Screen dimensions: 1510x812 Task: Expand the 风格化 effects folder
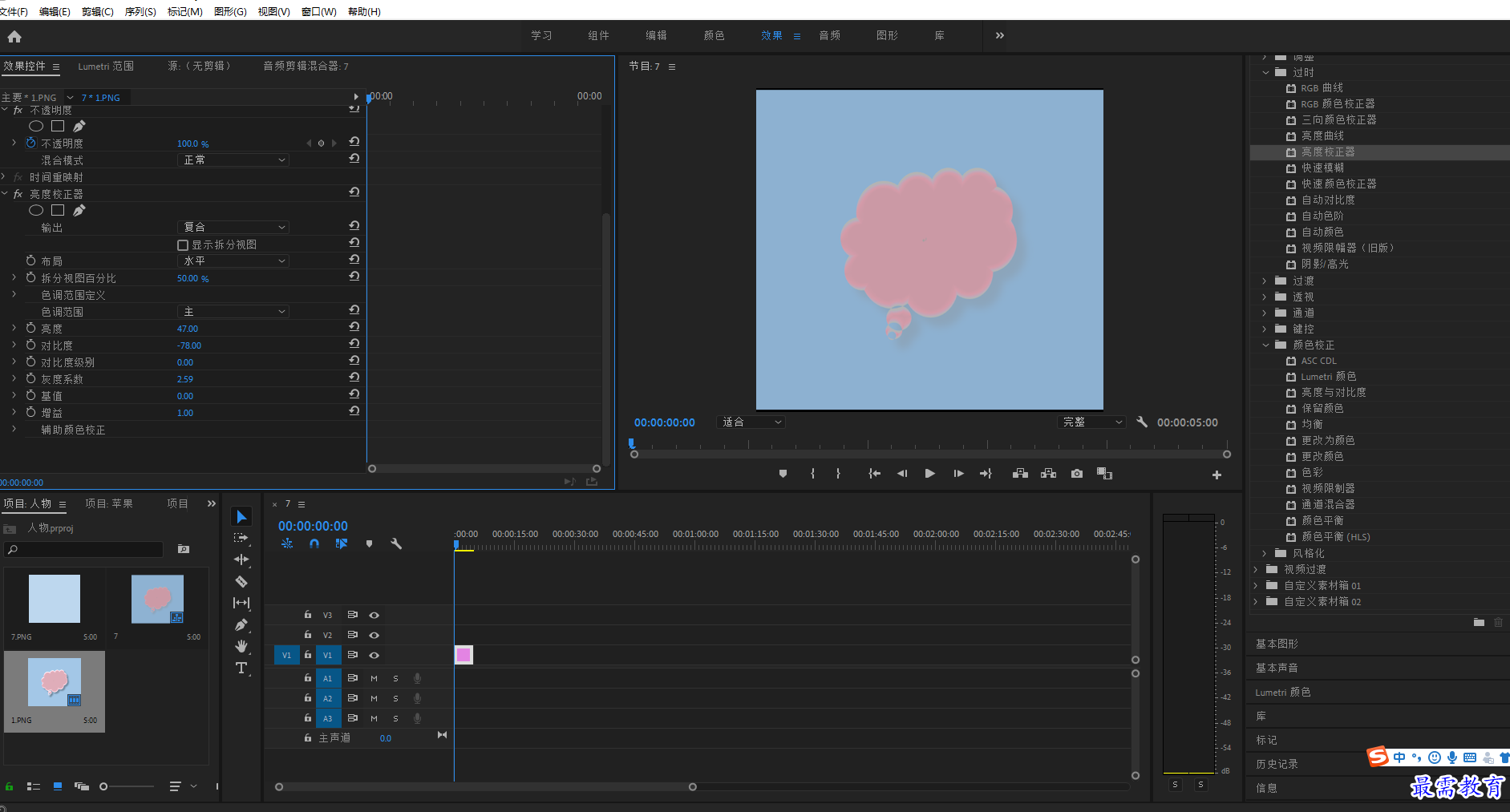point(1265,553)
